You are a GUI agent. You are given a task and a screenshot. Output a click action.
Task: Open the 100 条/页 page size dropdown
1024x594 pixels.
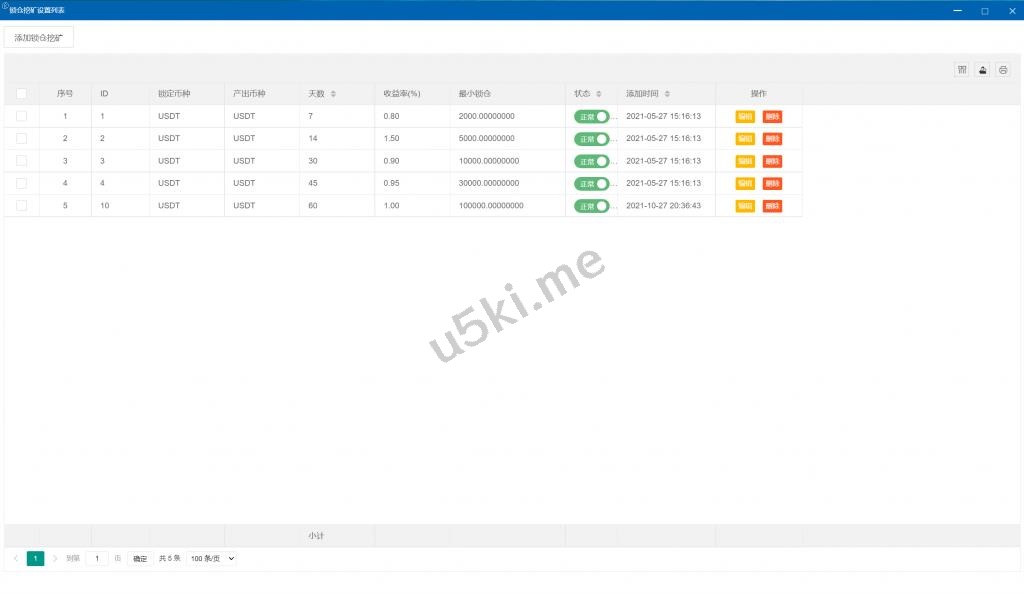tap(212, 558)
